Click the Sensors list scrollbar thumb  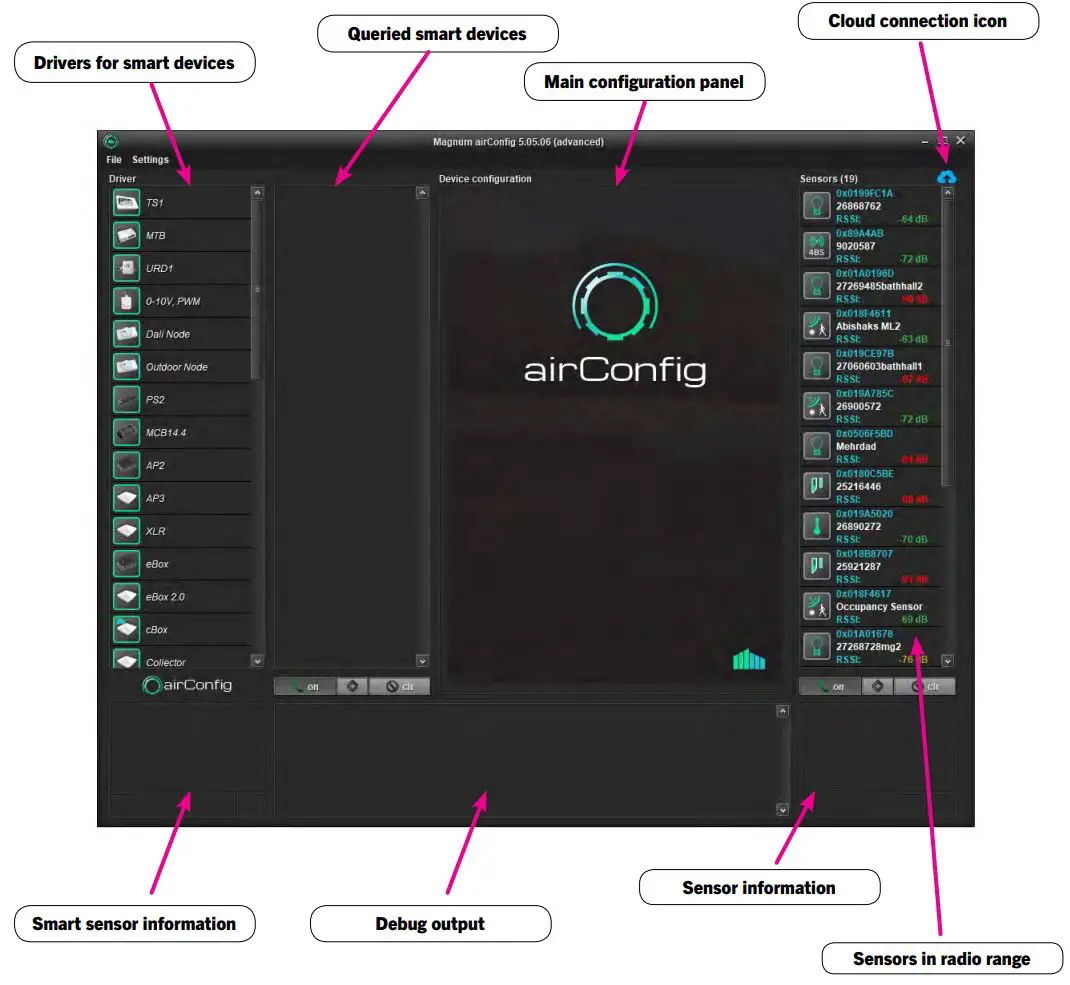pyautogui.click(x=948, y=342)
